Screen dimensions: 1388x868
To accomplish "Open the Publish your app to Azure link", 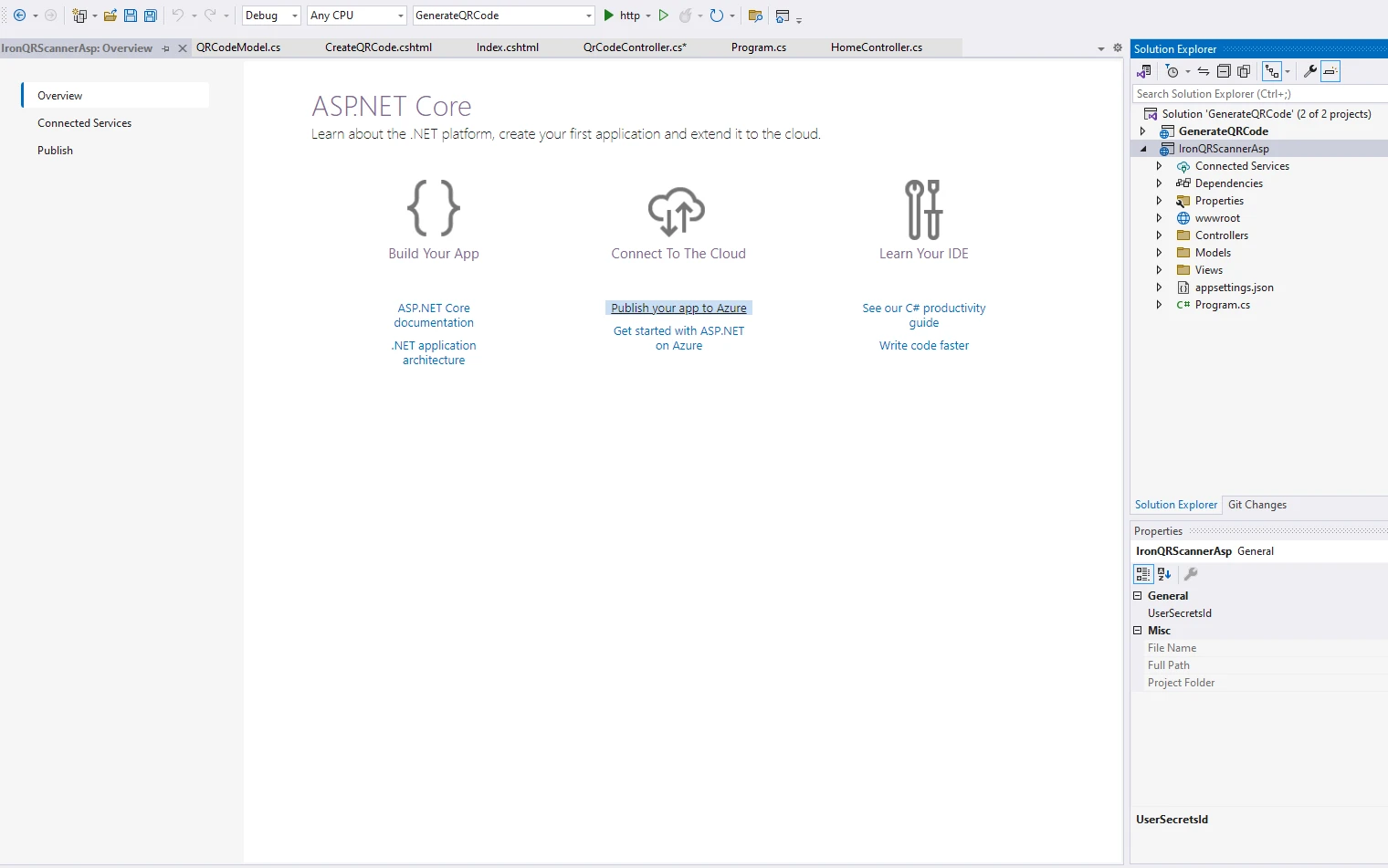I will tap(678, 309).
